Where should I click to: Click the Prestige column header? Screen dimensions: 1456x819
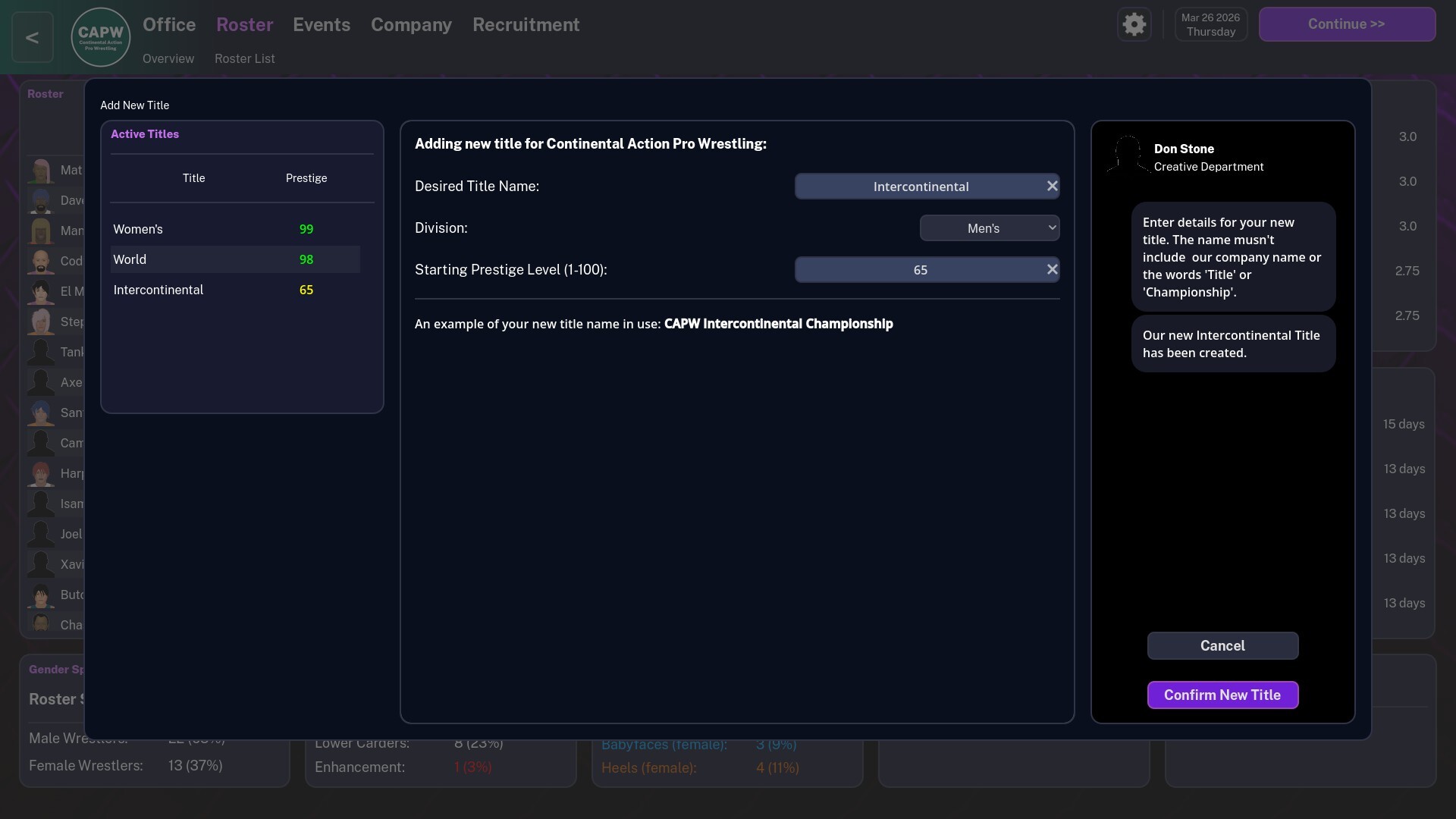click(306, 178)
